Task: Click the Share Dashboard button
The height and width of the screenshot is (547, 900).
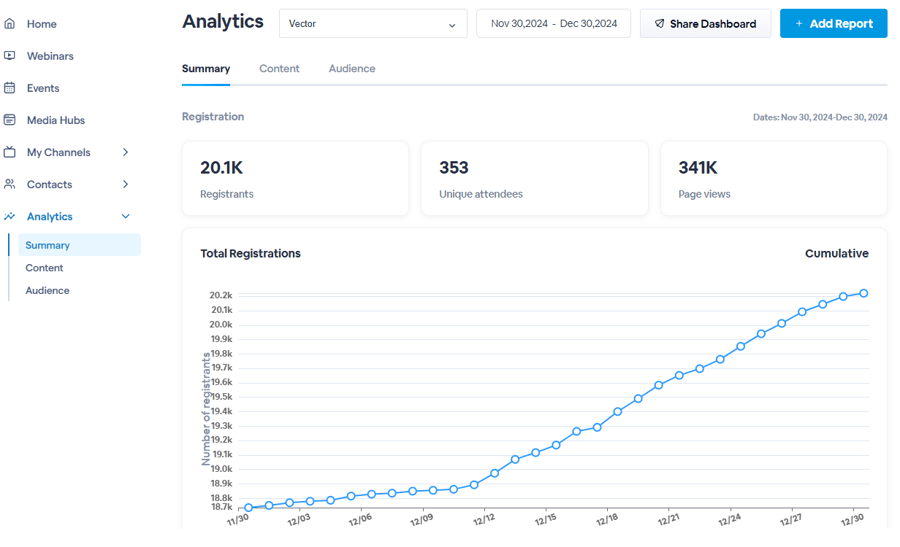Action: click(x=705, y=24)
